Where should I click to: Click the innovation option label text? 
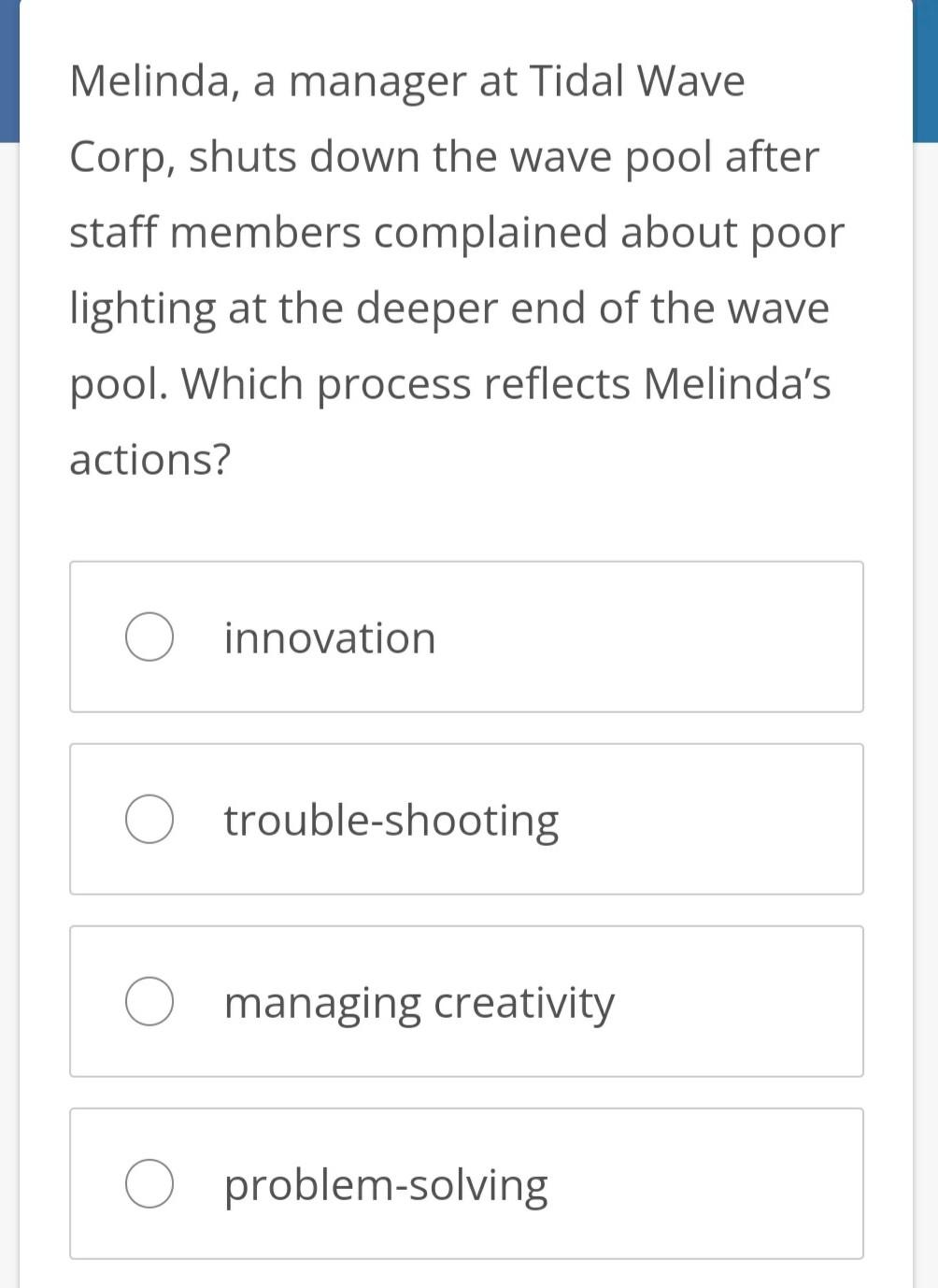pyautogui.click(x=329, y=637)
